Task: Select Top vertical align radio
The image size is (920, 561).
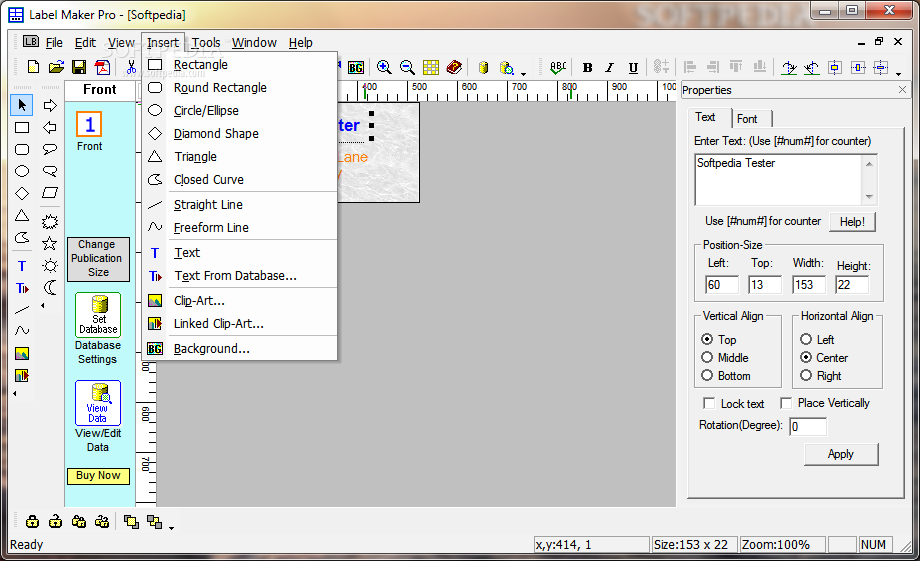Action: click(707, 339)
